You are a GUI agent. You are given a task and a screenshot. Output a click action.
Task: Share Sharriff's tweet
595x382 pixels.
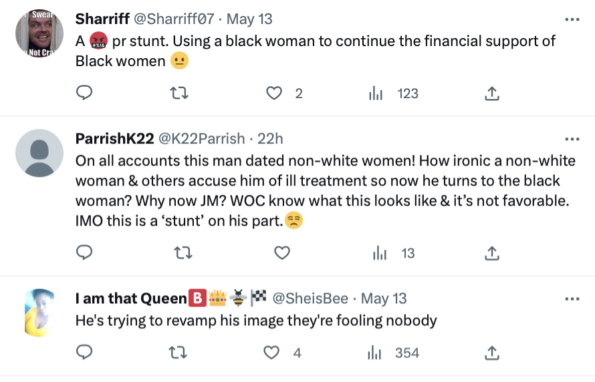pyautogui.click(x=492, y=93)
